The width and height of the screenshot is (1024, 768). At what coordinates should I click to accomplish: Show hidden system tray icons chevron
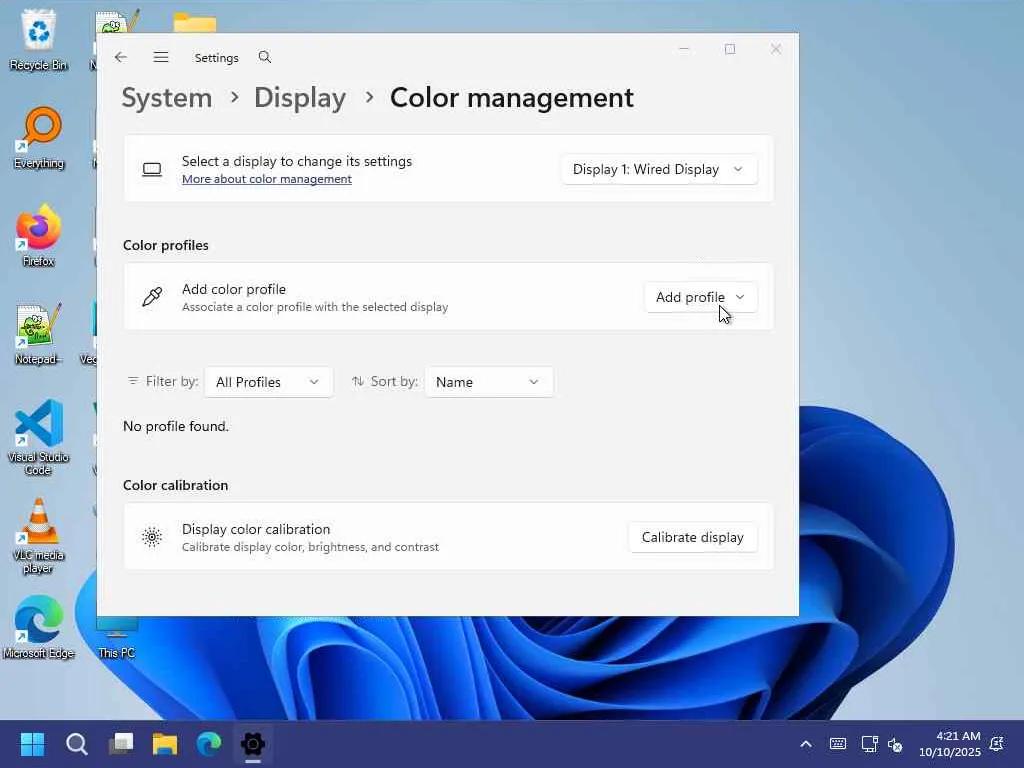[x=806, y=744]
